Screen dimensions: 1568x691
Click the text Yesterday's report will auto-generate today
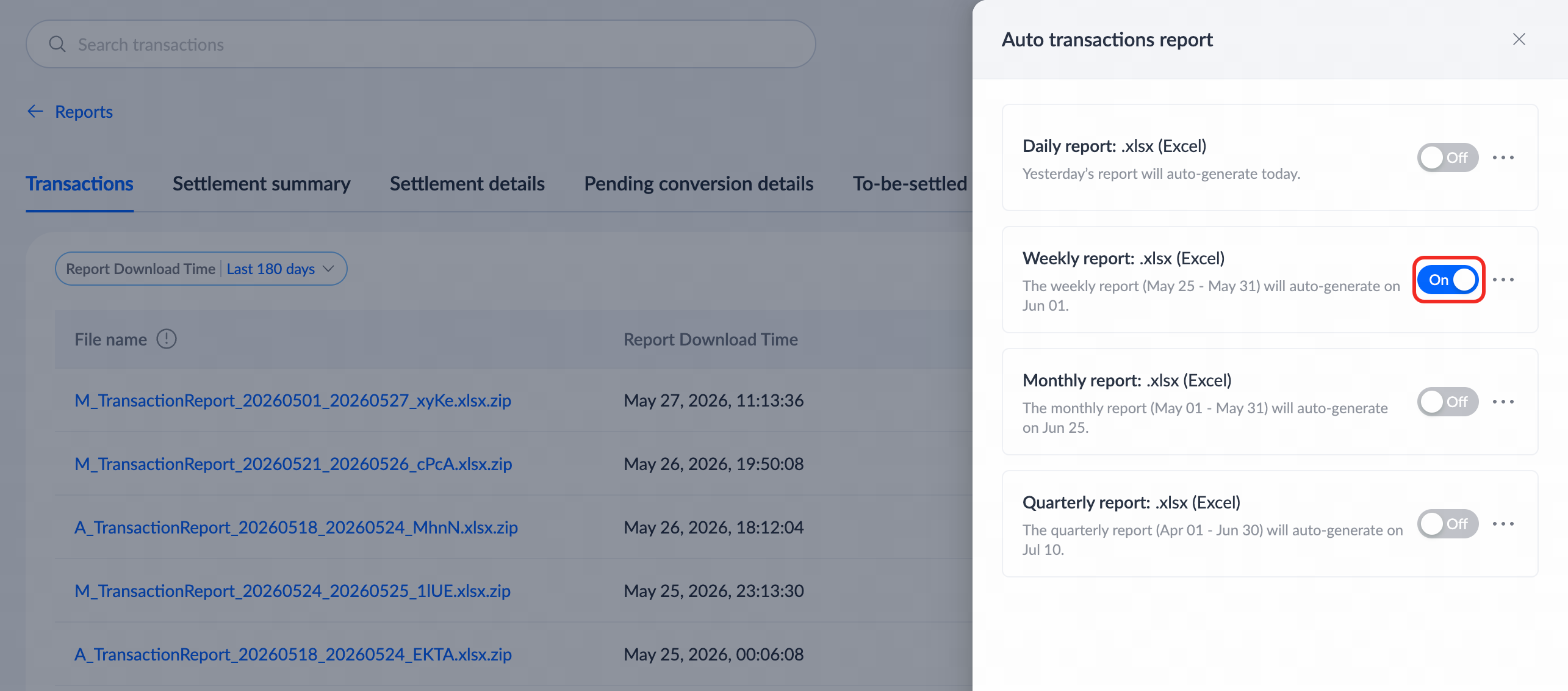pyautogui.click(x=1162, y=174)
